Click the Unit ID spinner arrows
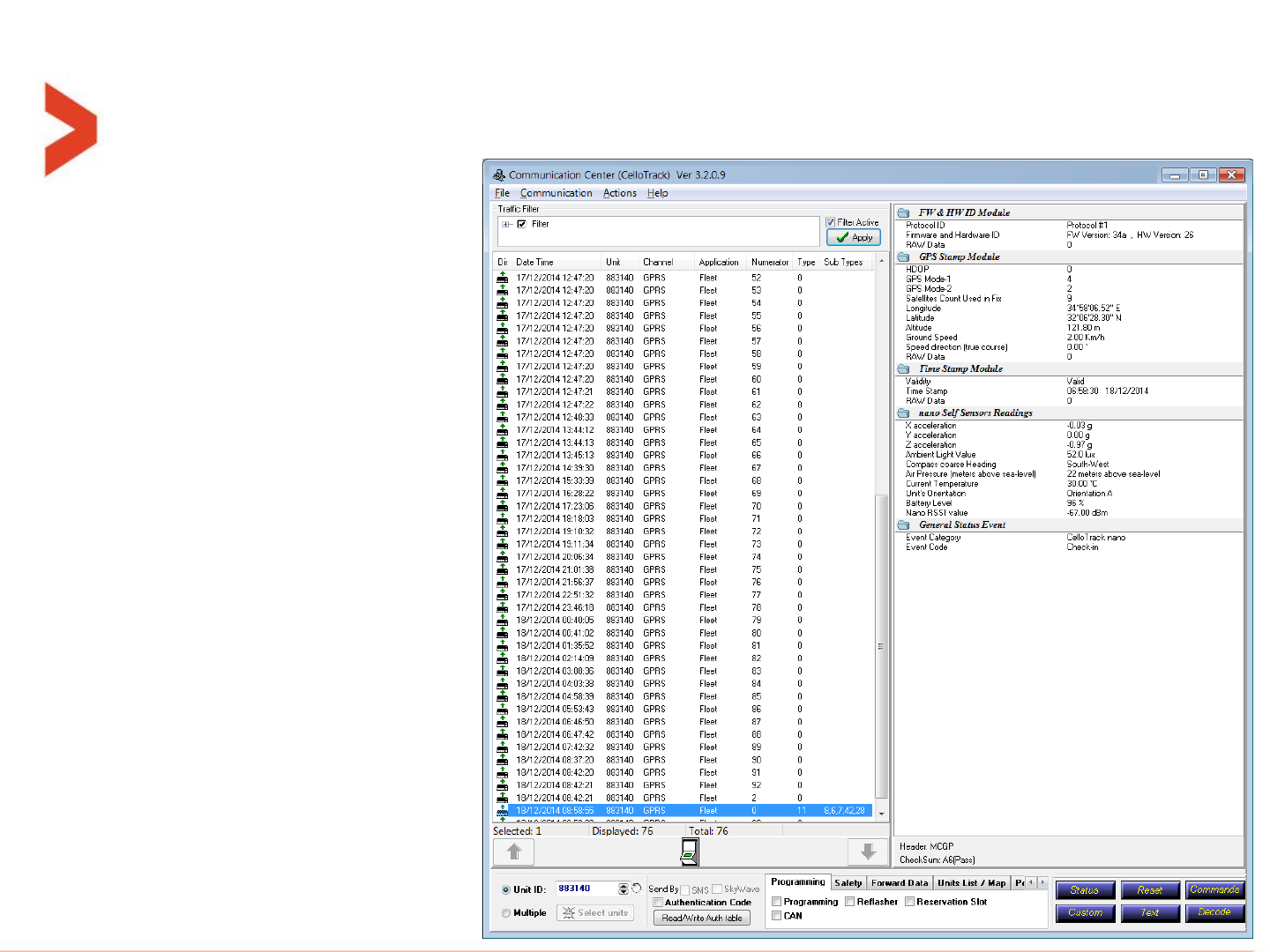The width and height of the screenshot is (1270, 952). point(624,889)
